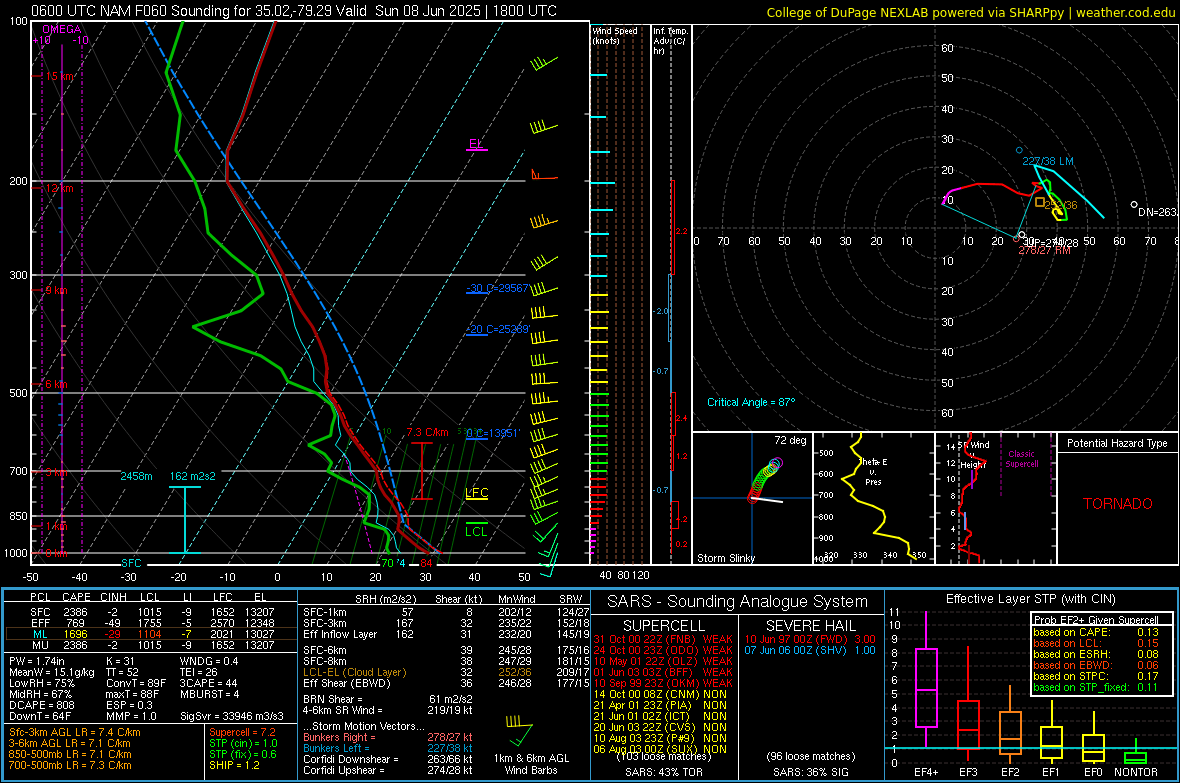Click the weather.cod.edu credit text

tap(1126, 13)
